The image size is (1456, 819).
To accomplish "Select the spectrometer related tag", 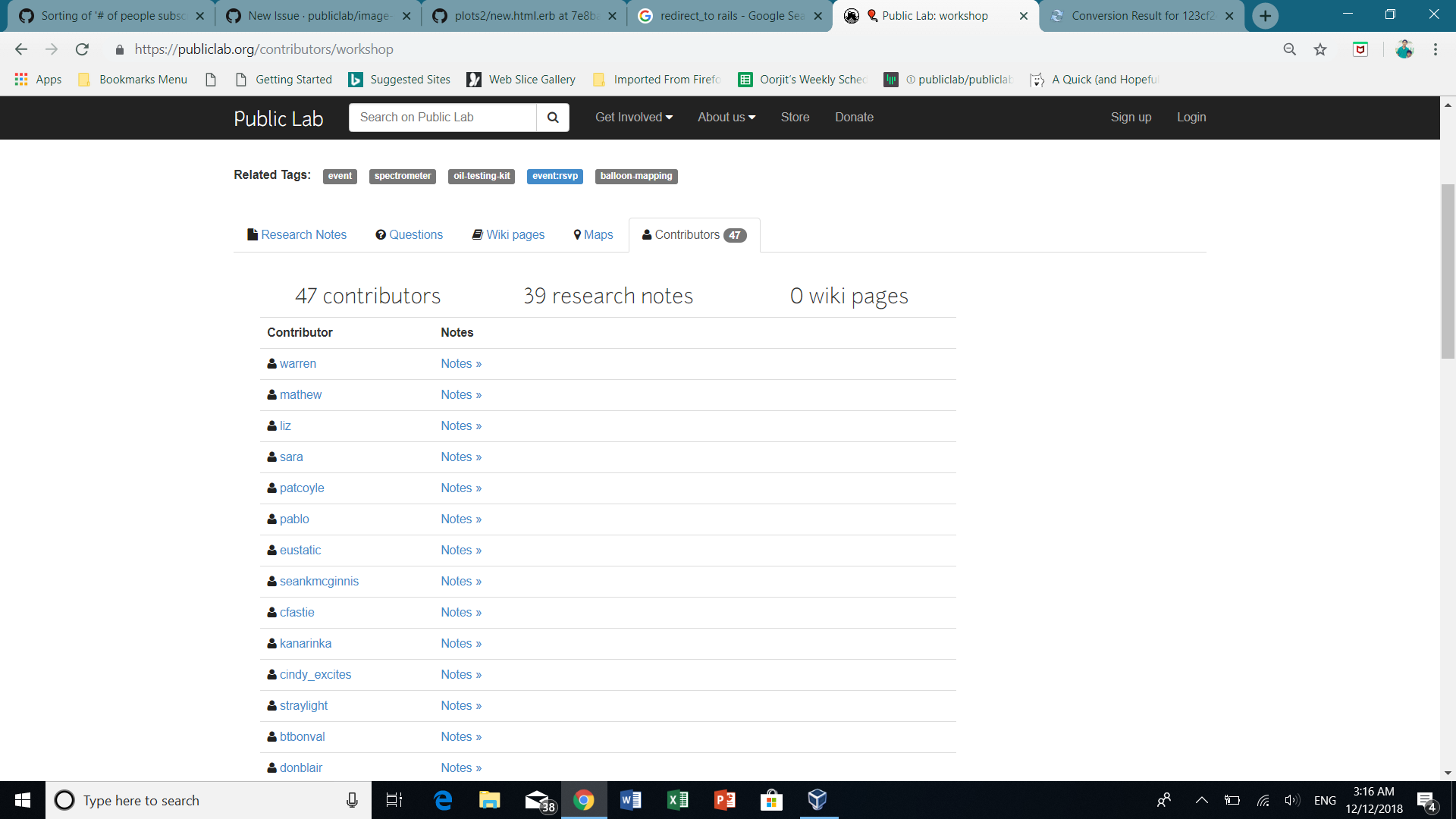I will point(402,176).
